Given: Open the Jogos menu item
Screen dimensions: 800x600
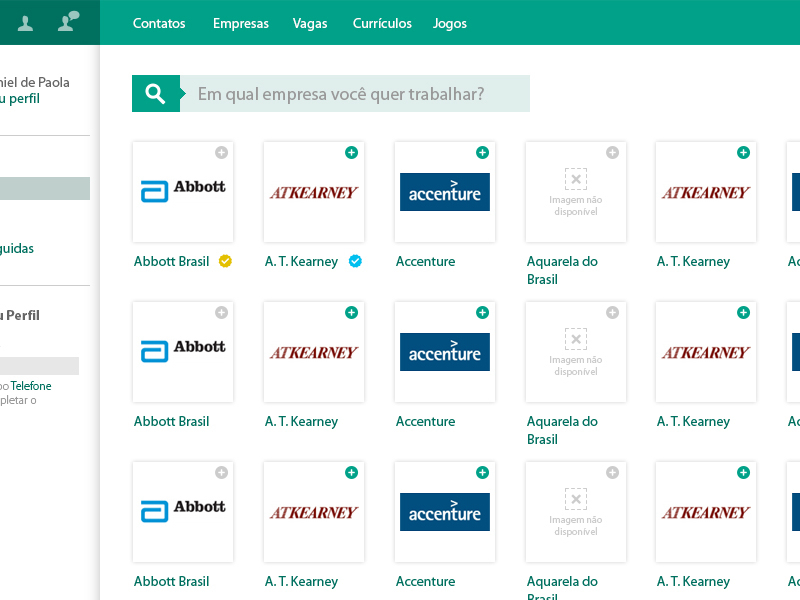Looking at the screenshot, I should coord(449,24).
